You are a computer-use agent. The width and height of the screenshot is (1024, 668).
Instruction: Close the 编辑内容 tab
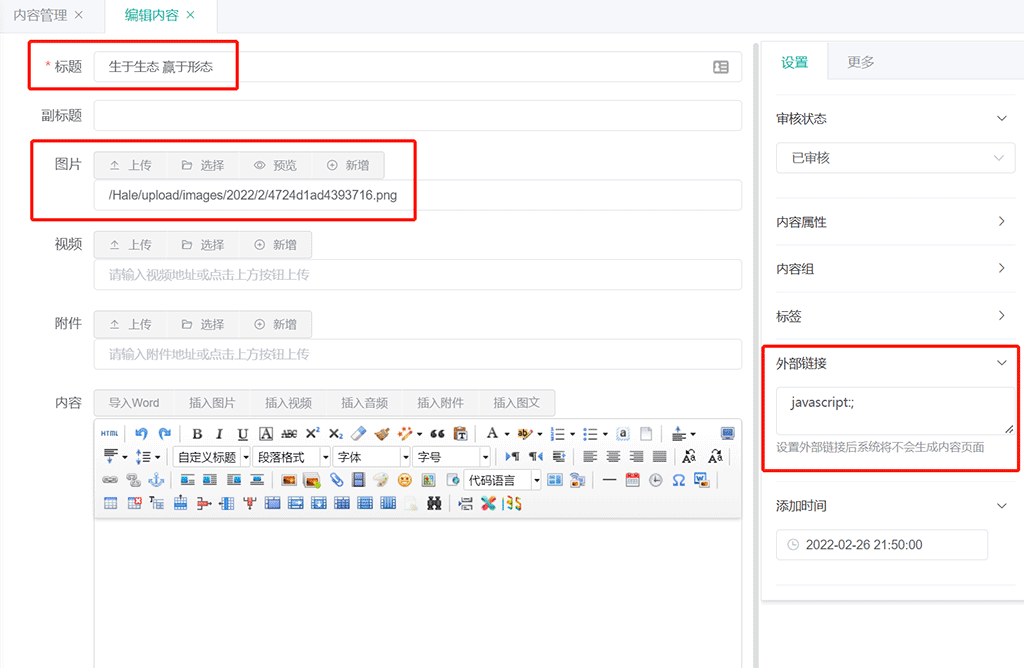click(191, 15)
